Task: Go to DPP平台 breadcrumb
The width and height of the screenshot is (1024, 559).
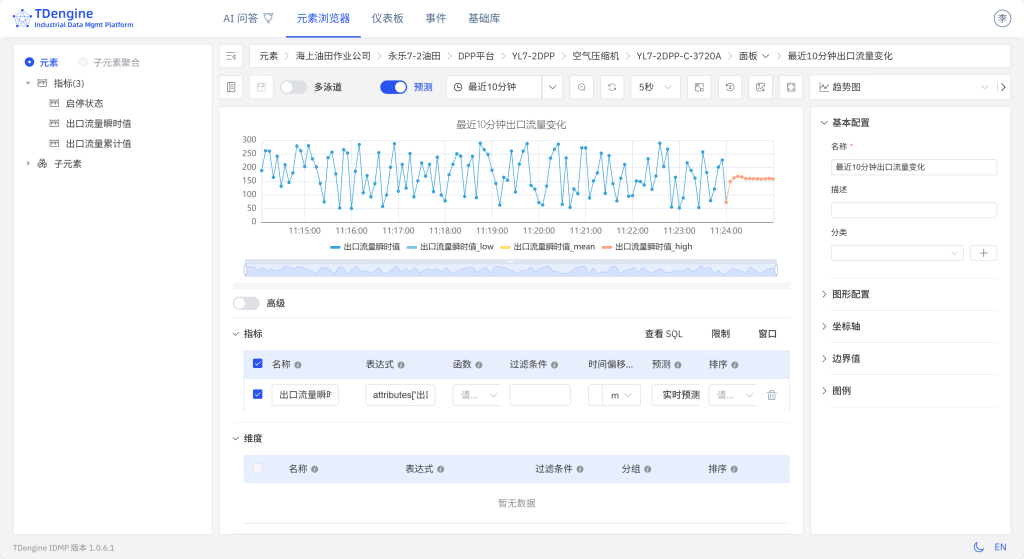Action: 475,56
